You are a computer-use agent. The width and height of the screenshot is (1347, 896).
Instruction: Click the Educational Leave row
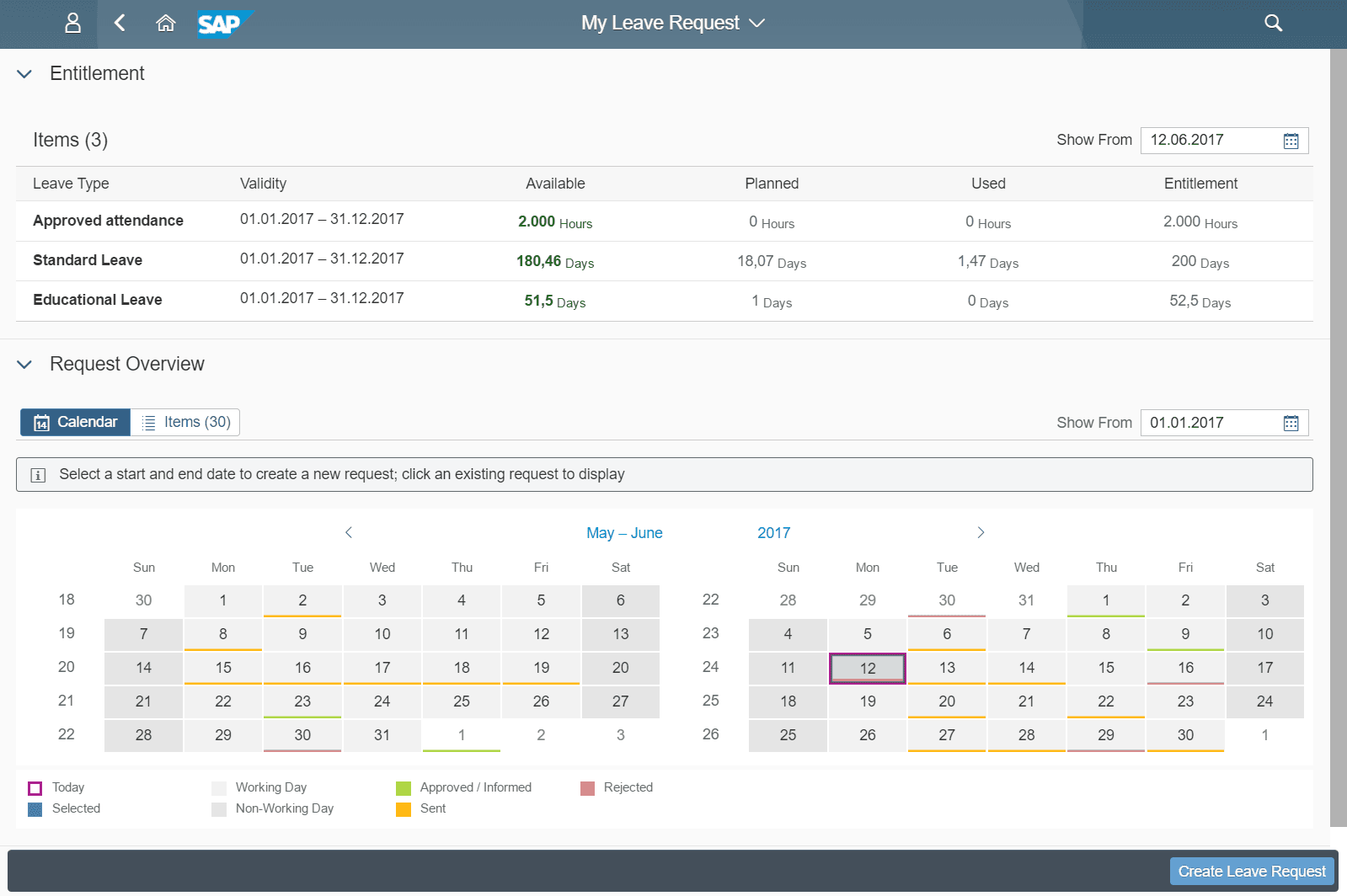tap(664, 301)
